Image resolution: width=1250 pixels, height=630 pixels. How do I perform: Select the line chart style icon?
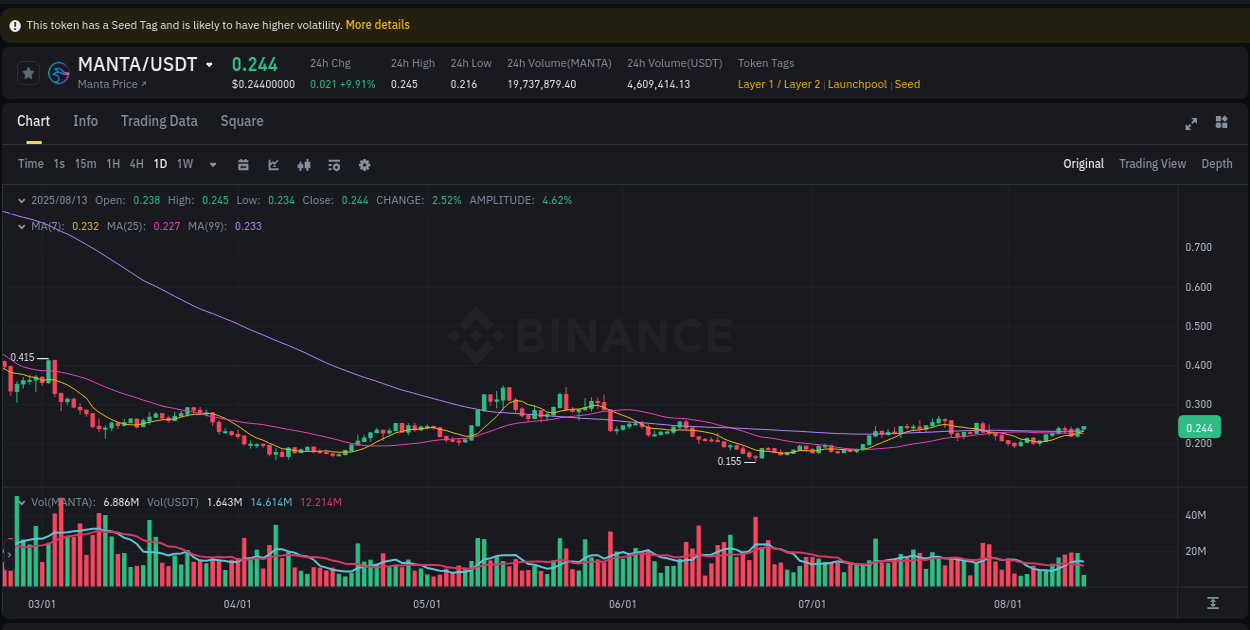pyautogui.click(x=273, y=164)
